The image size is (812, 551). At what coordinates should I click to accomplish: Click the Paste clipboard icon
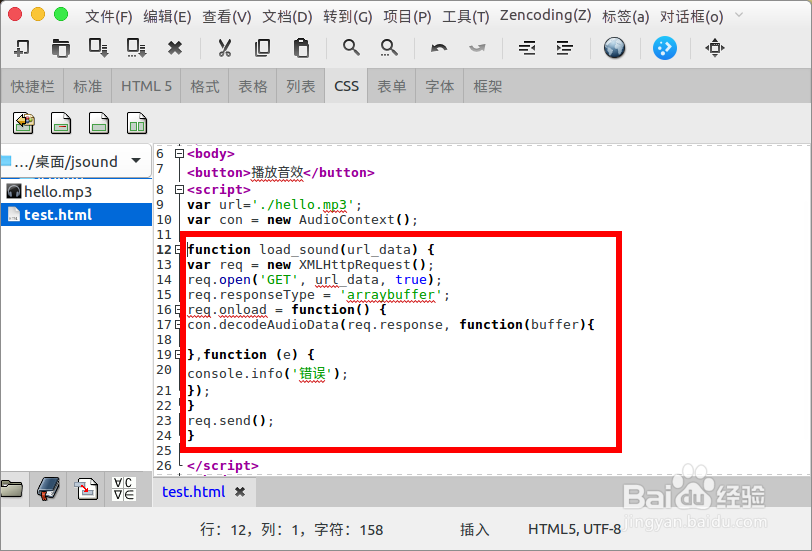301,48
